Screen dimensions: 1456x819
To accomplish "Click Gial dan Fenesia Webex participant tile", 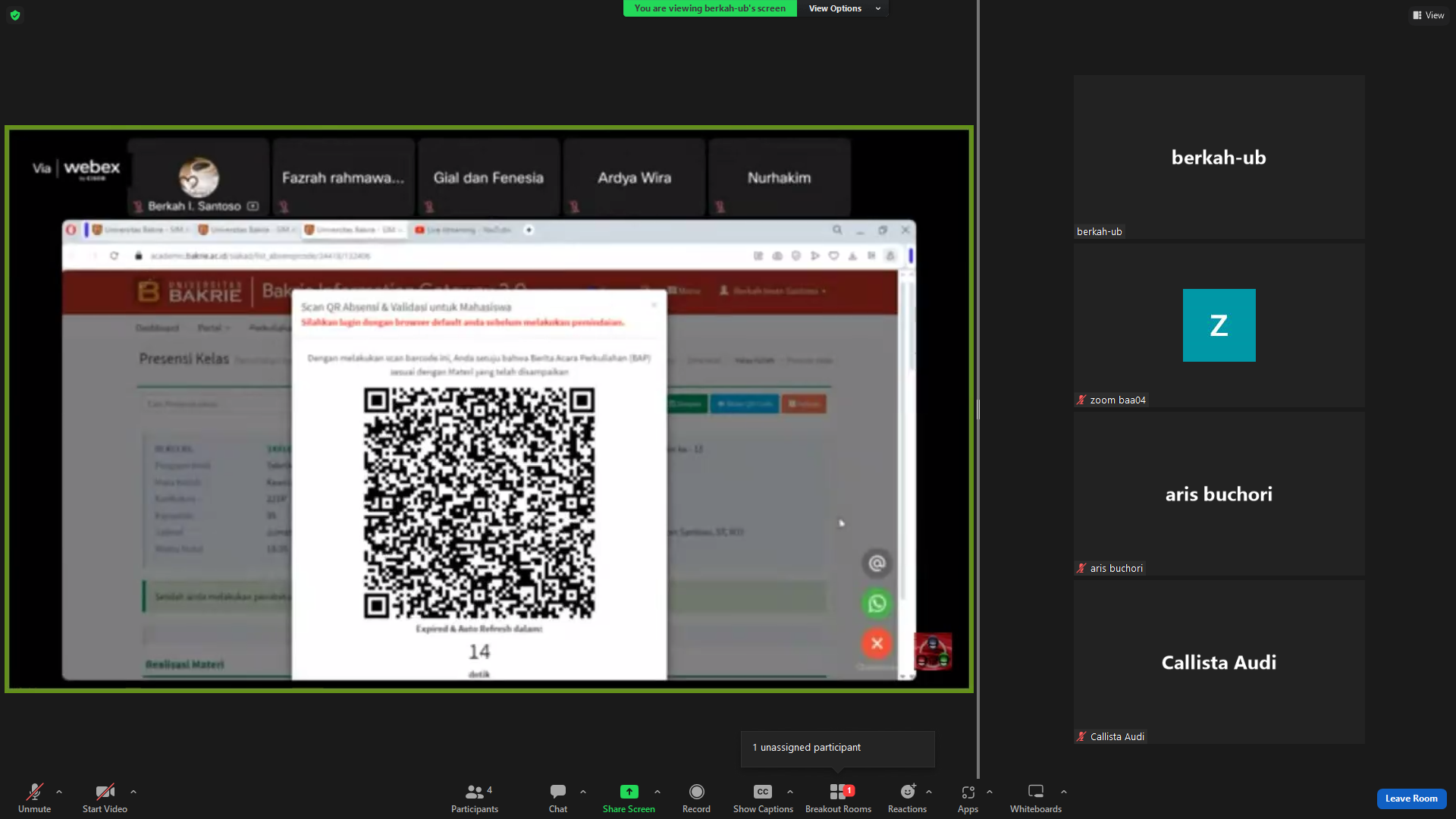I will click(x=488, y=177).
